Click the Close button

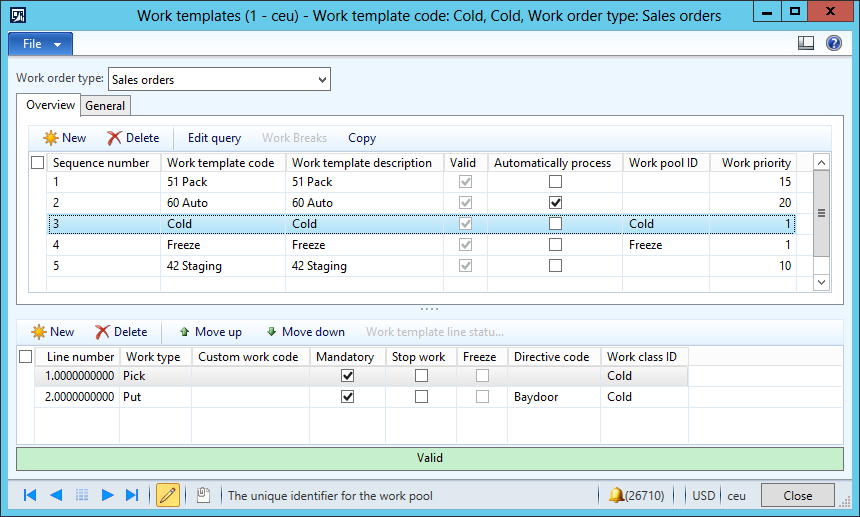[797, 495]
